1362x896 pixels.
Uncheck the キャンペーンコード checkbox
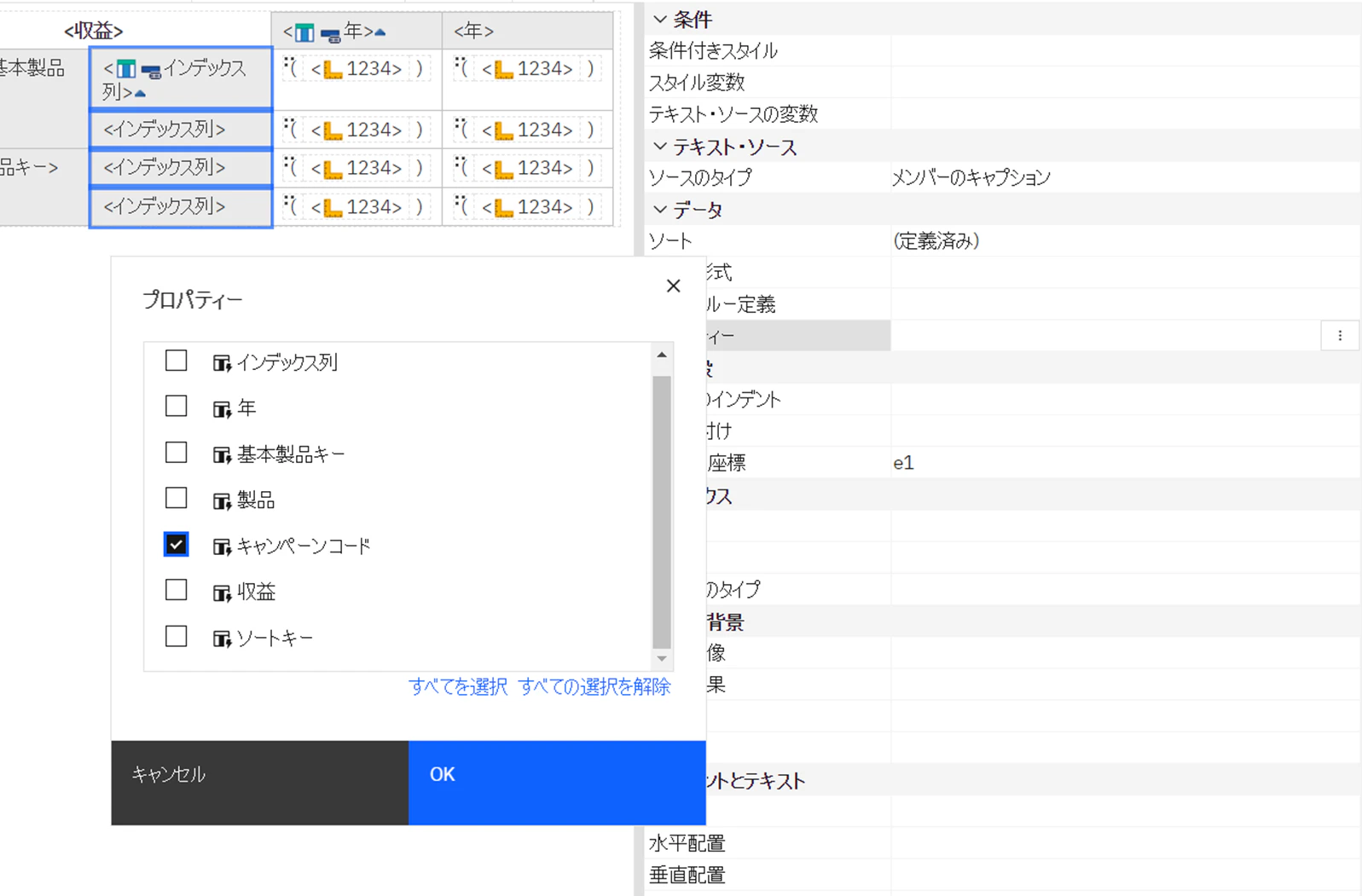(176, 544)
